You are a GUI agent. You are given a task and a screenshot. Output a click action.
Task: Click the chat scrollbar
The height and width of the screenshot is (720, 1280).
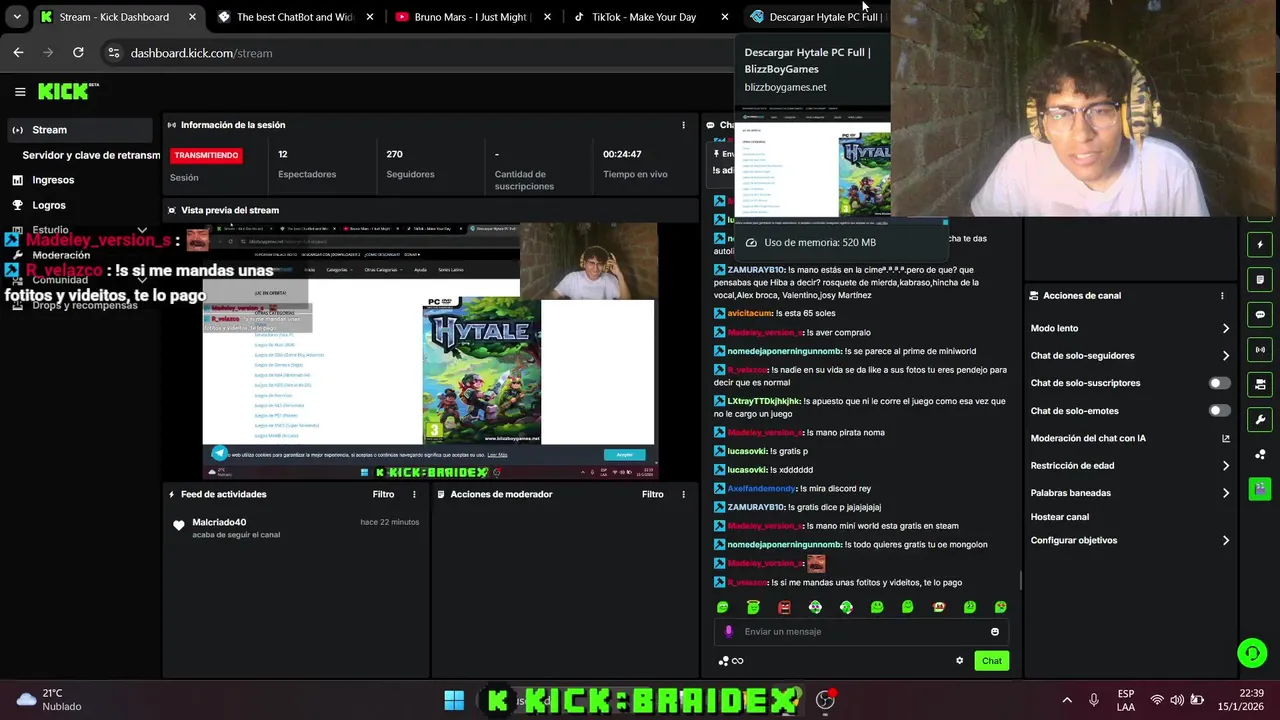tap(1020, 580)
